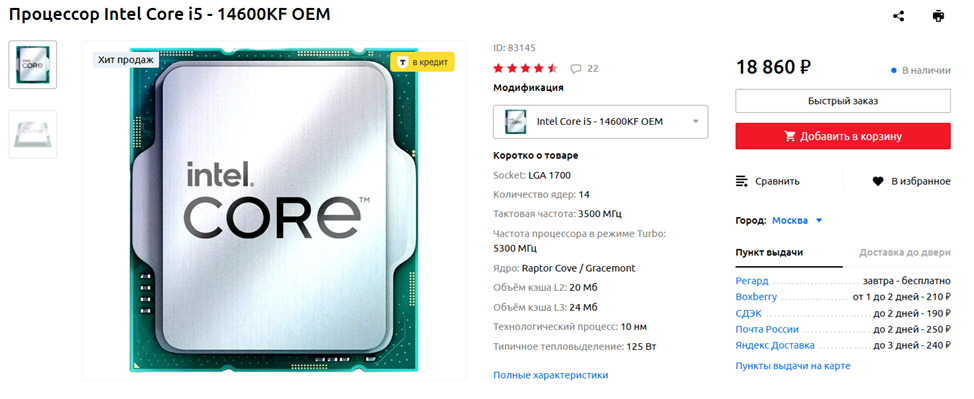
Task: Open the Модификация dropdown
Action: [x=601, y=121]
